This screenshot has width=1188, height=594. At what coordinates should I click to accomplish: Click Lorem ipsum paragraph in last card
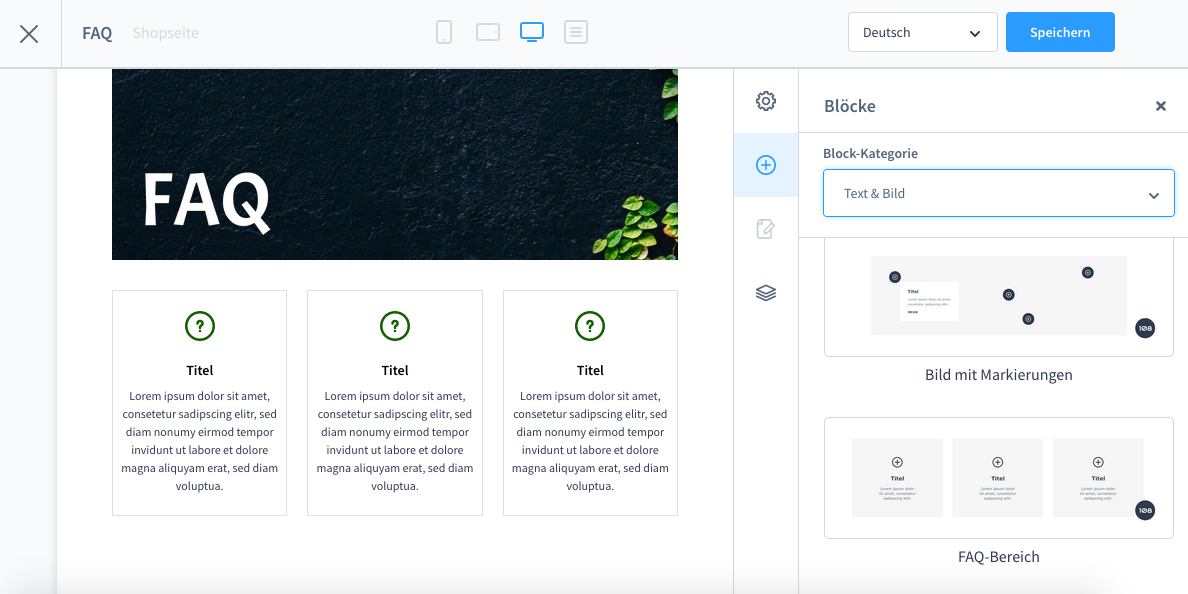tap(590, 441)
